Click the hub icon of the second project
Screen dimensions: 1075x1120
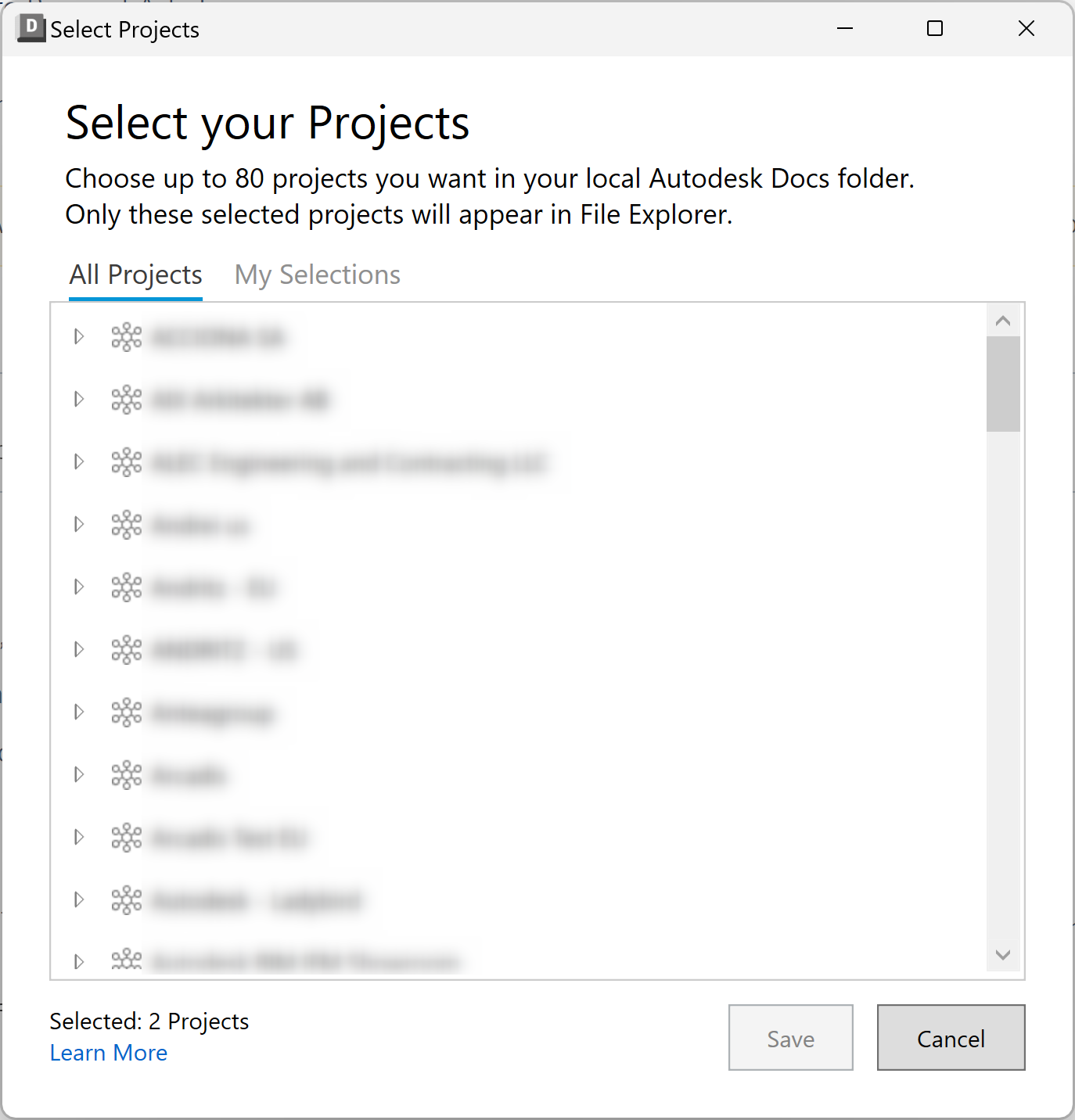126,399
